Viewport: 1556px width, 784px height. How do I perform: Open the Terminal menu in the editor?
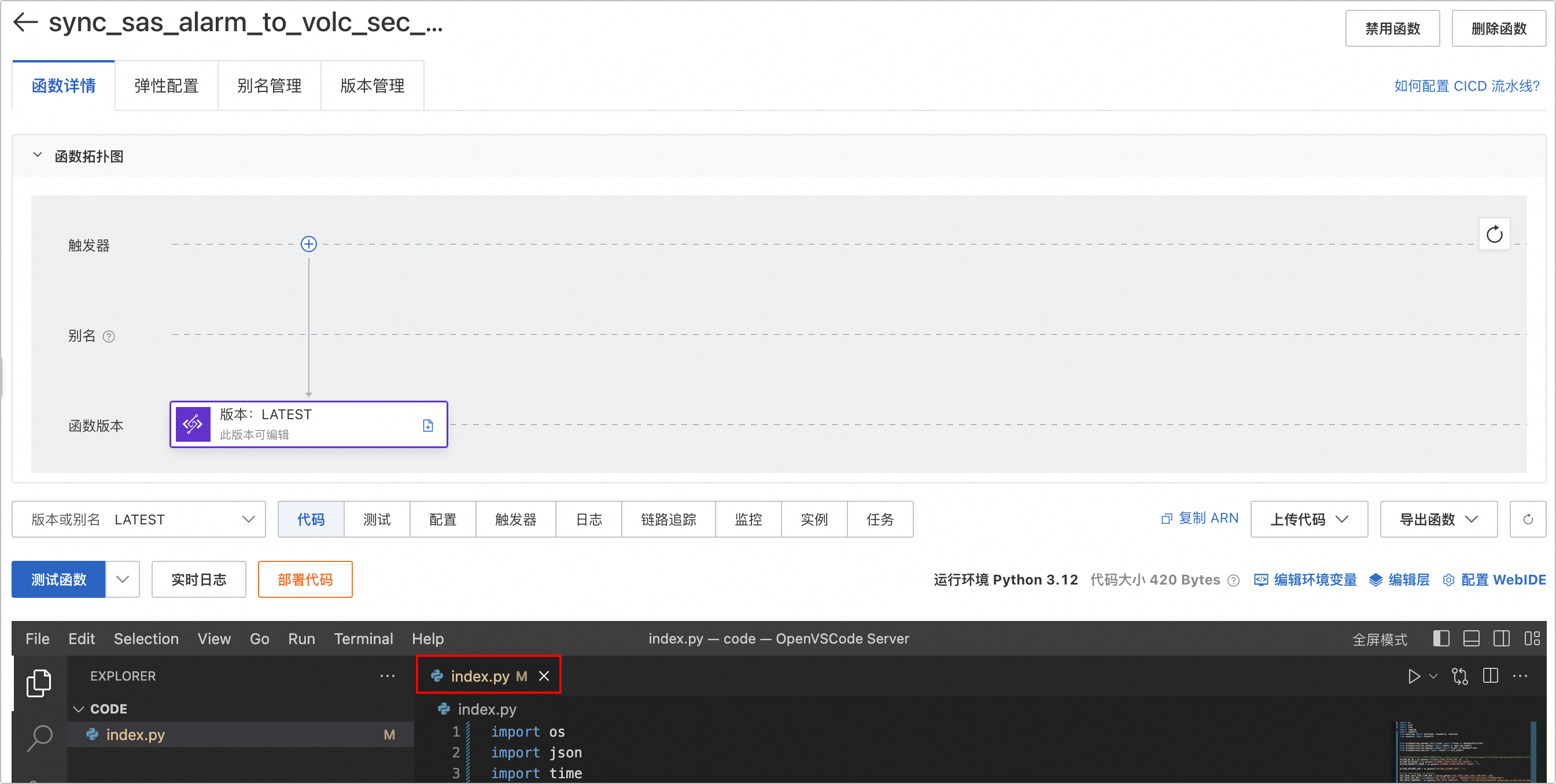click(363, 638)
